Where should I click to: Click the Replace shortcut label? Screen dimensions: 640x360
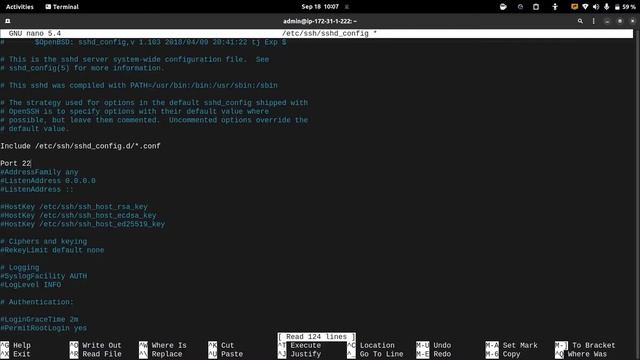click(x=167, y=354)
